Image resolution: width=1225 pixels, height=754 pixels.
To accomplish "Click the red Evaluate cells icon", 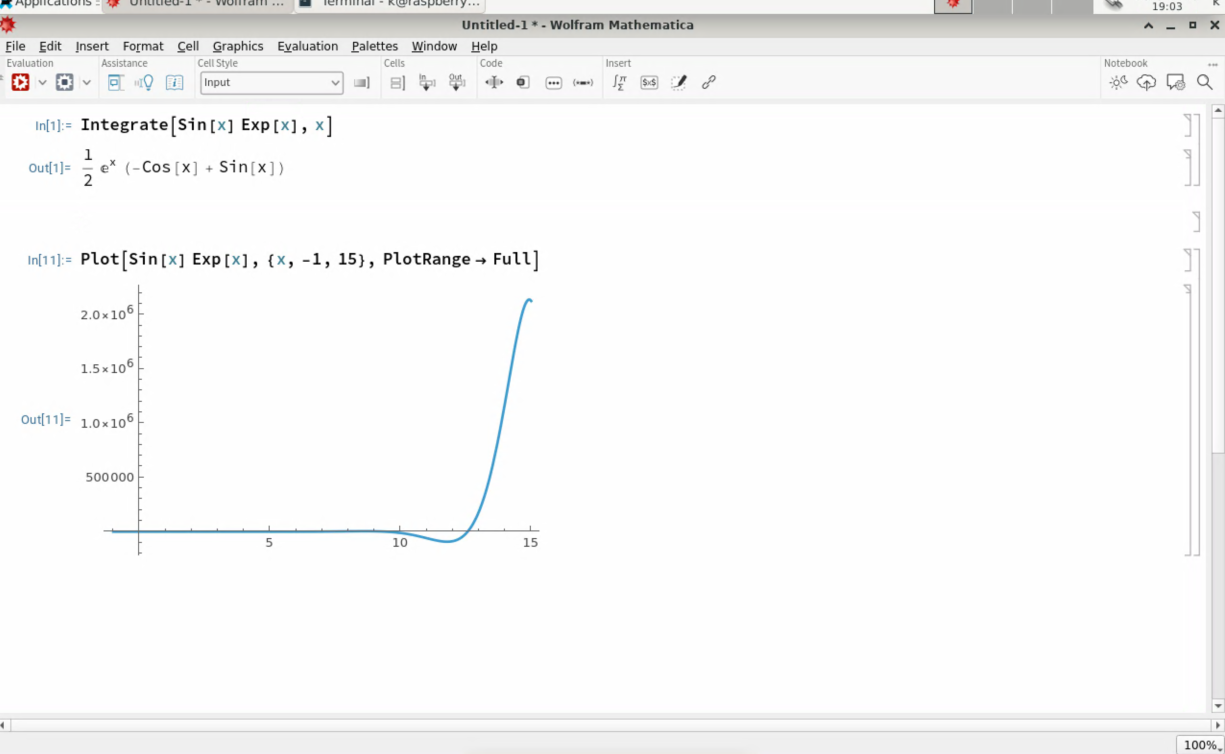I will coord(20,83).
